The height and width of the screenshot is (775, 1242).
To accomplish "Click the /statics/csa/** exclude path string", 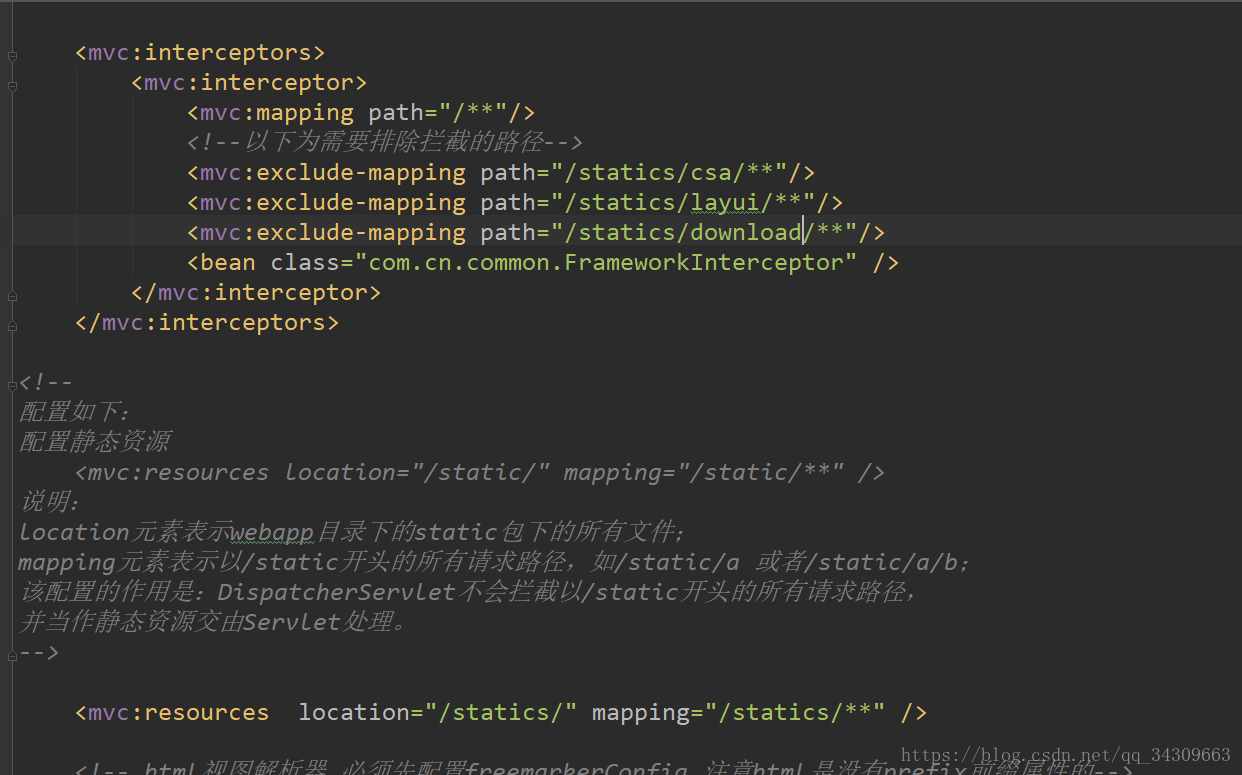I will (x=676, y=173).
